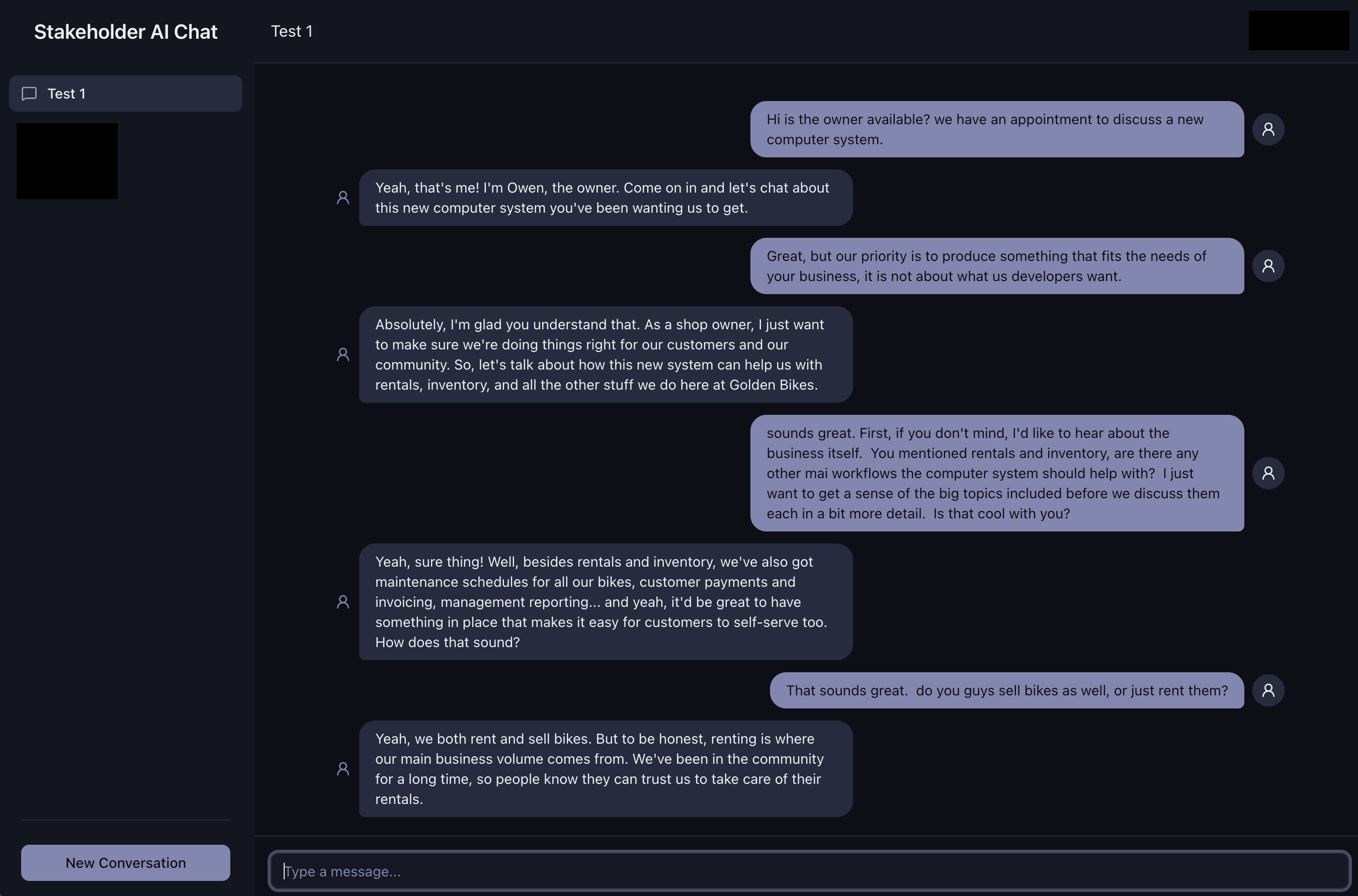Viewport: 1358px width, 896px height.
Task: Click user avatar beside "Great, but our priority" message
Action: point(1267,265)
